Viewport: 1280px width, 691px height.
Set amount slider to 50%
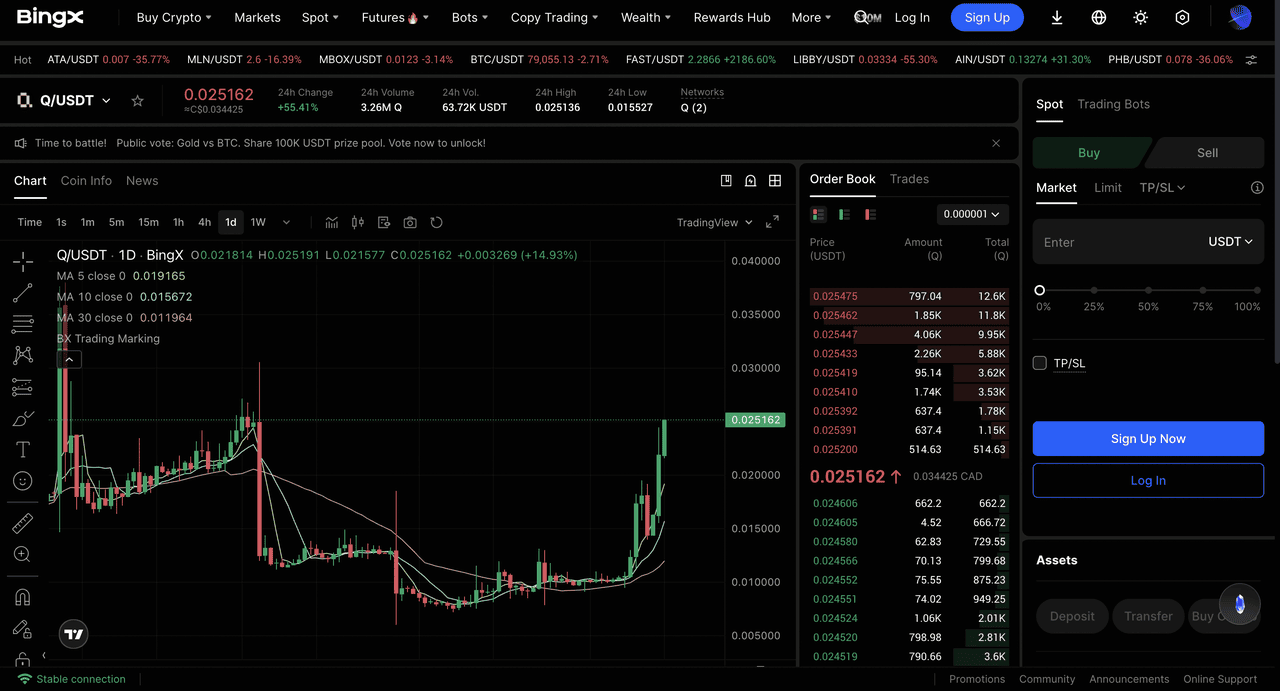point(1148,290)
